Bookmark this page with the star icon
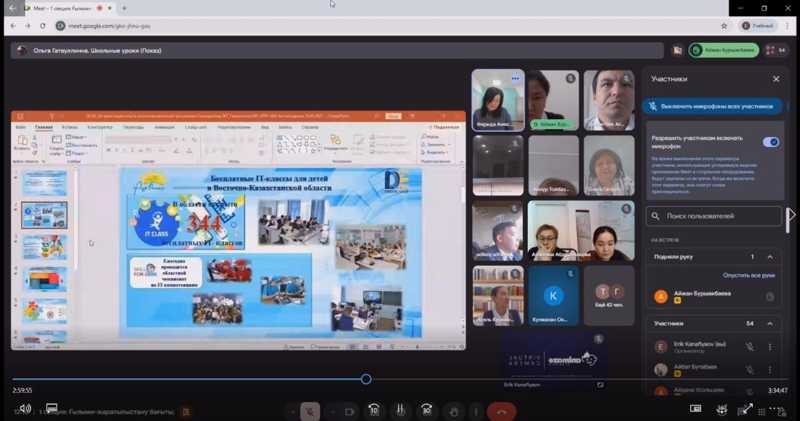The width and height of the screenshot is (800, 421). (x=724, y=25)
